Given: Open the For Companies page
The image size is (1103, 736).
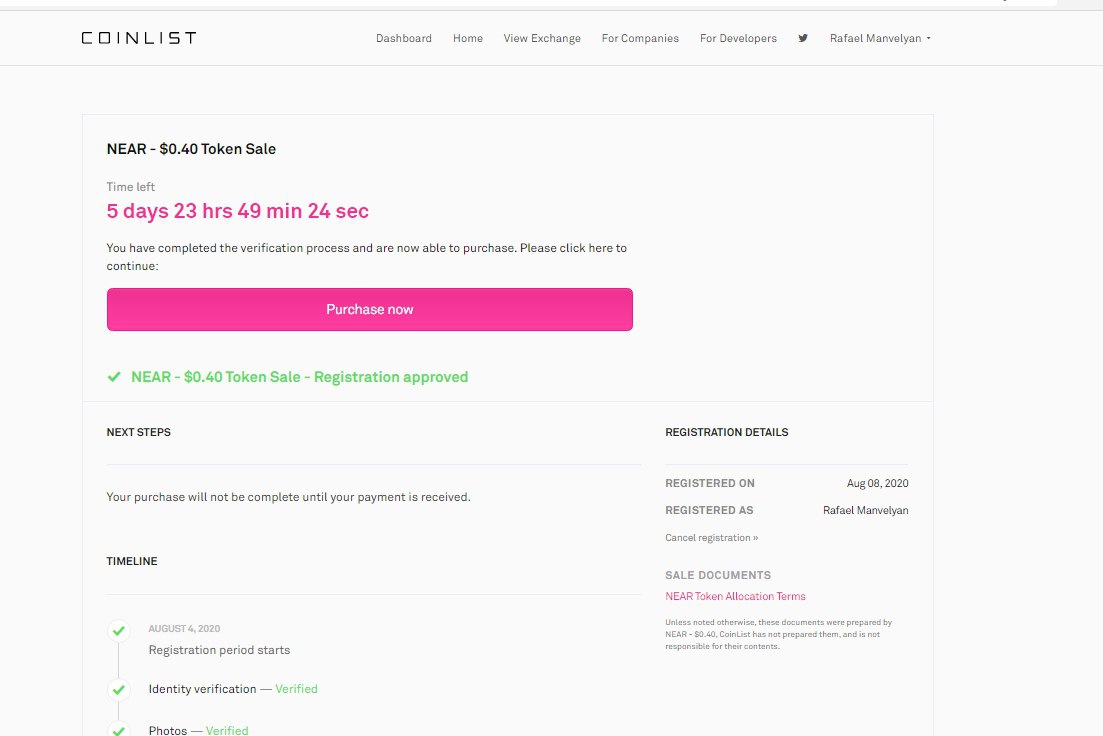Looking at the screenshot, I should (x=640, y=38).
